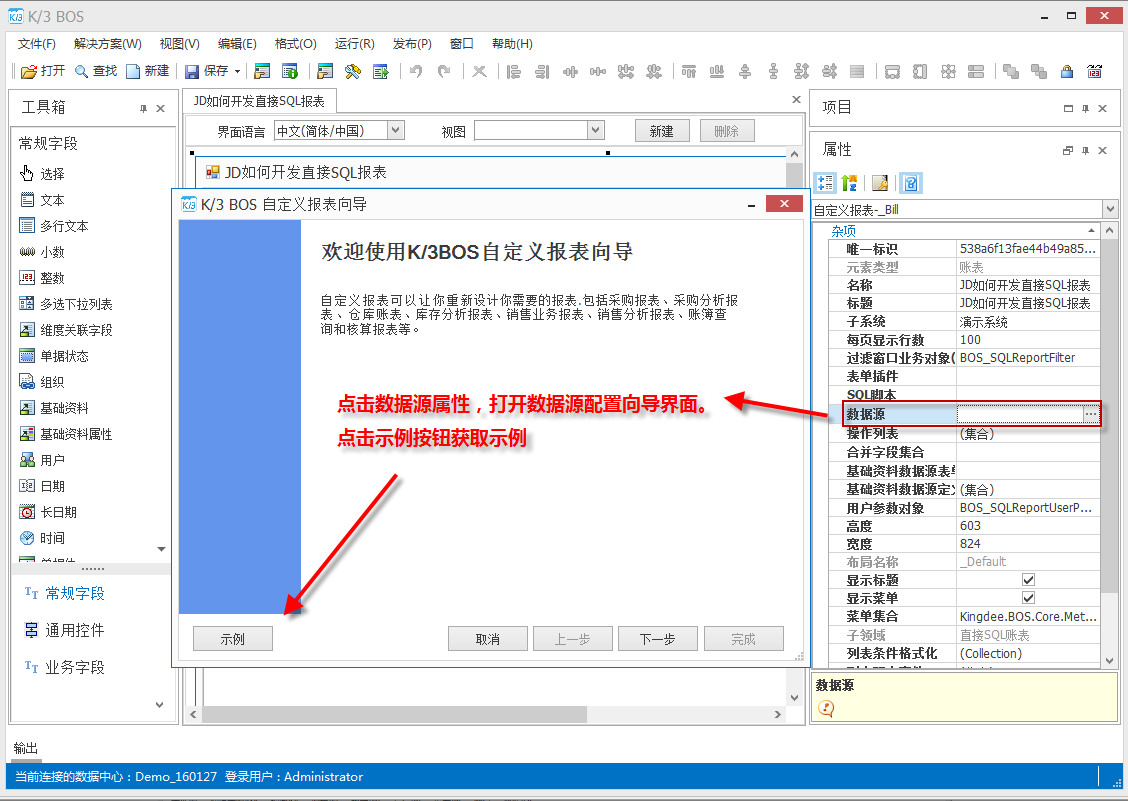Expand the toolbox 常规字段 list down arrow

[x=162, y=549]
